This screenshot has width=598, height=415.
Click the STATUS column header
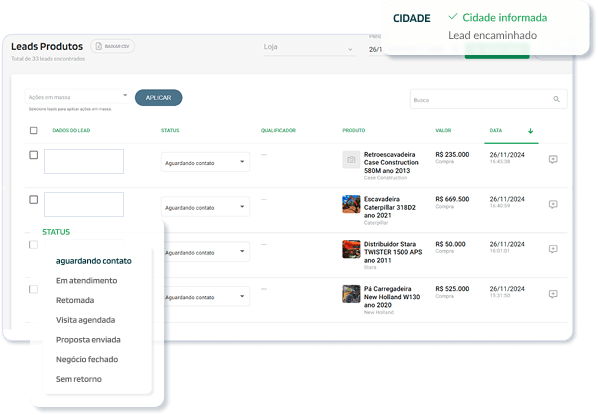click(170, 130)
